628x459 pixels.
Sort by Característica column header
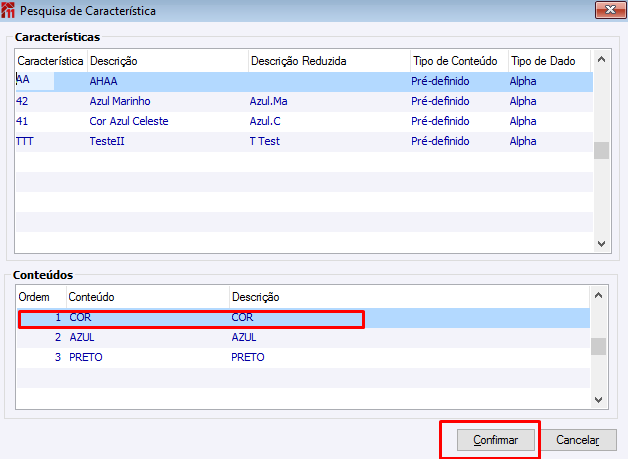pos(50,61)
